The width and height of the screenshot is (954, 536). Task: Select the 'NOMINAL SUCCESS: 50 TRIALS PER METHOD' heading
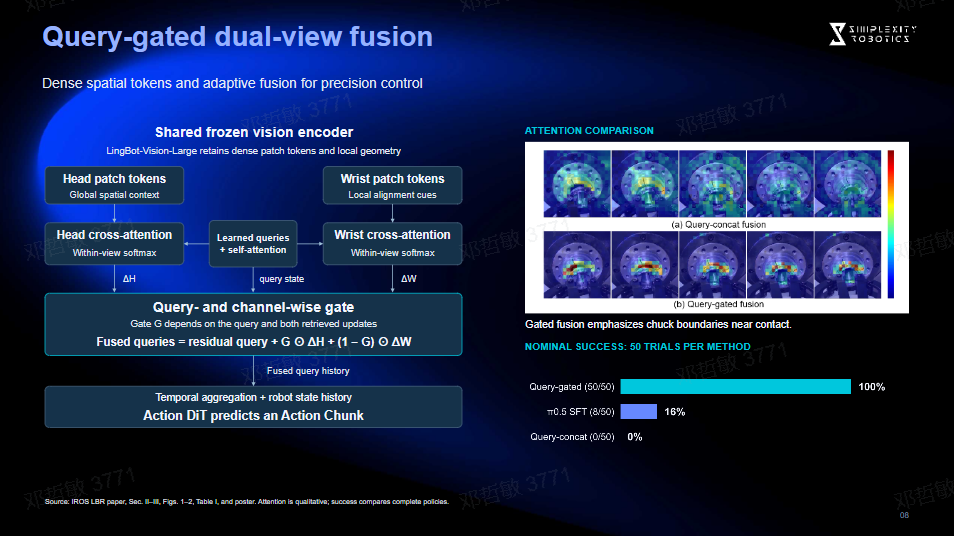638,347
